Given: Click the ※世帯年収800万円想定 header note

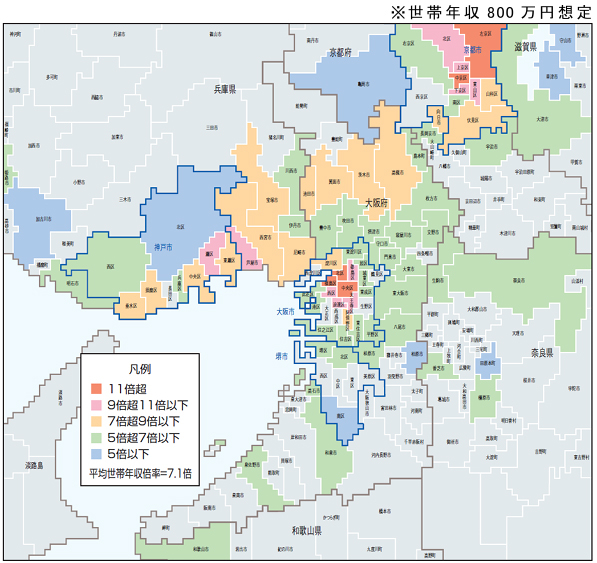Looking at the screenshot, I should [491, 12].
